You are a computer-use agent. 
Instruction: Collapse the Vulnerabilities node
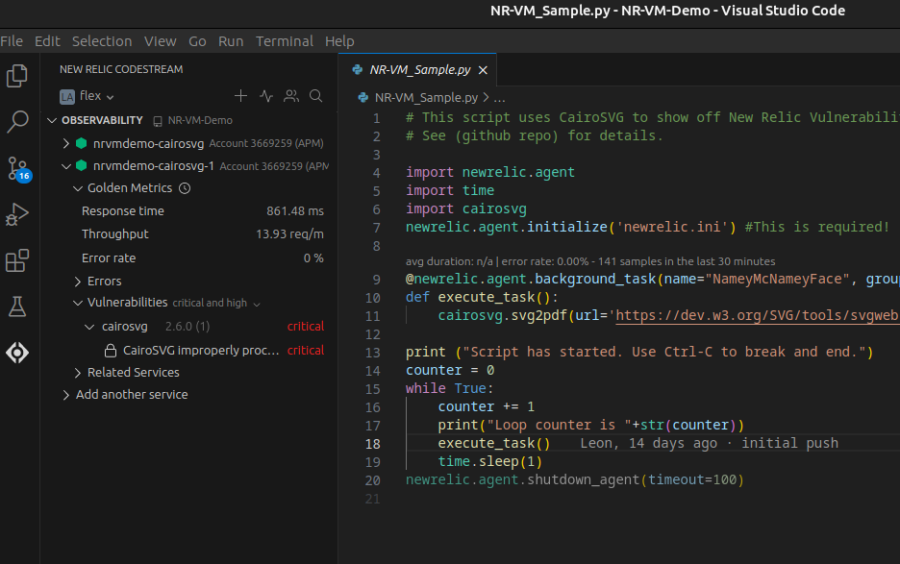77,303
